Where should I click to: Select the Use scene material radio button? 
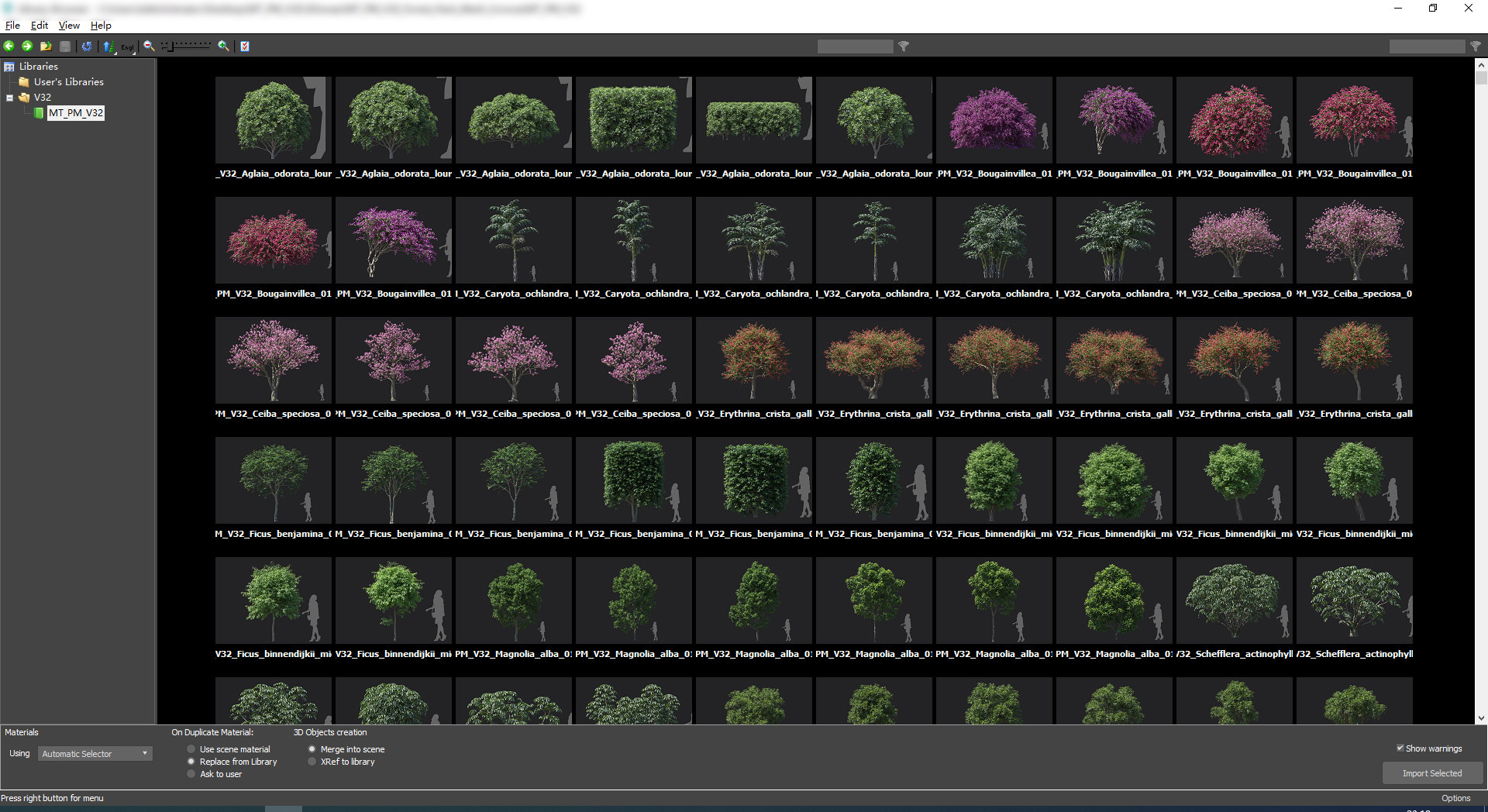191,748
